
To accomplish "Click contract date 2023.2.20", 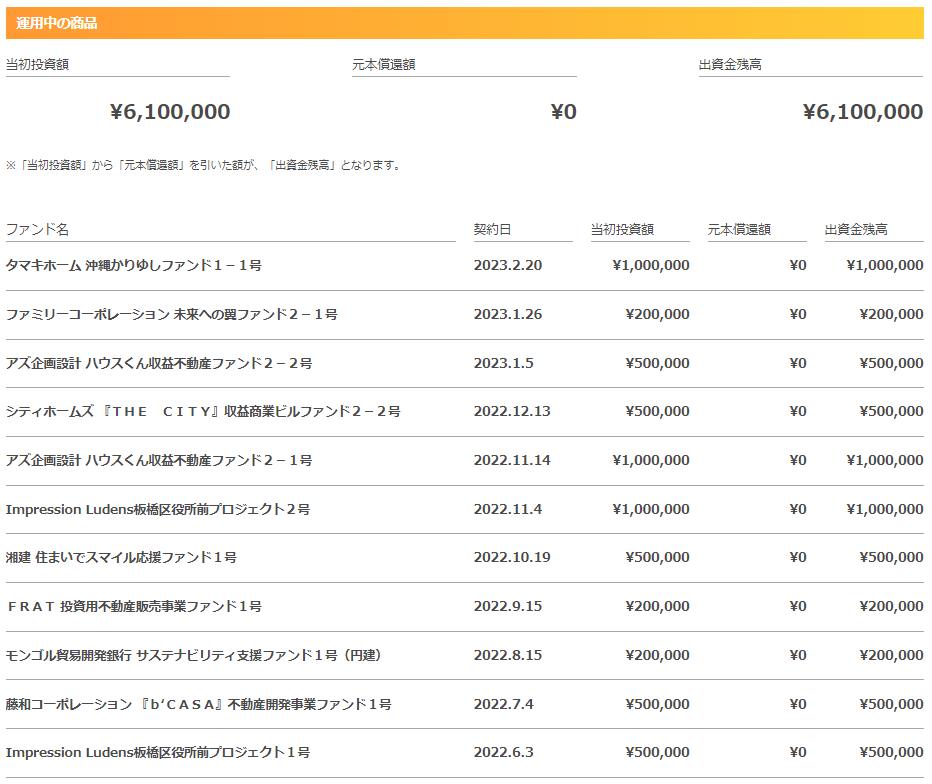I will pos(508,265).
